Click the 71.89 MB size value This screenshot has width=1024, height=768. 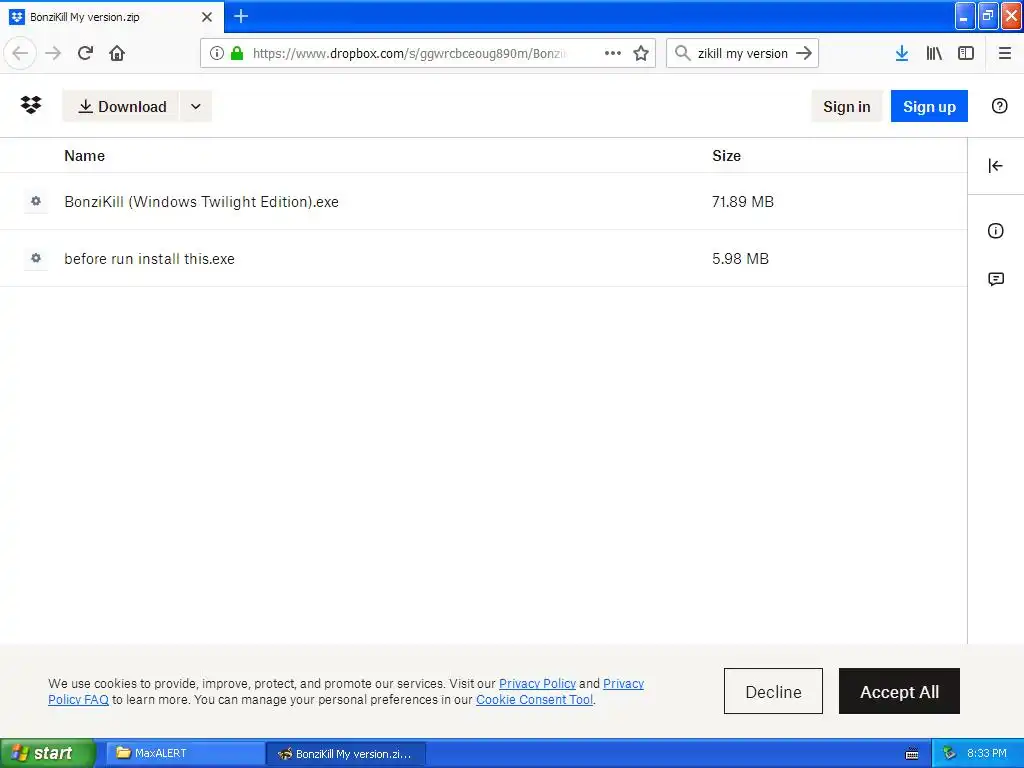[x=743, y=202]
